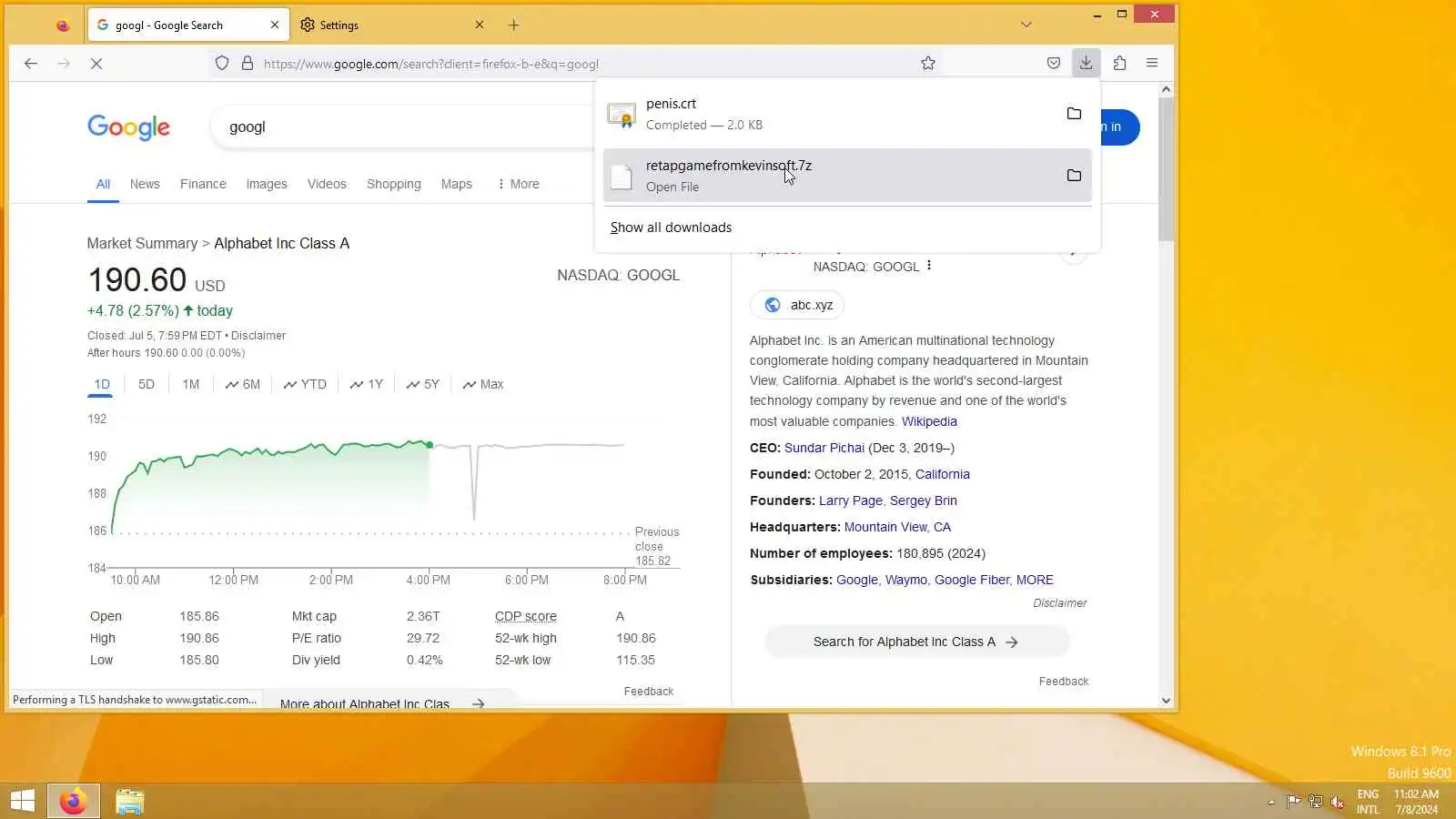Screen dimensions: 1456x819
Task: Open the Sergey Brin link
Action: (924, 500)
